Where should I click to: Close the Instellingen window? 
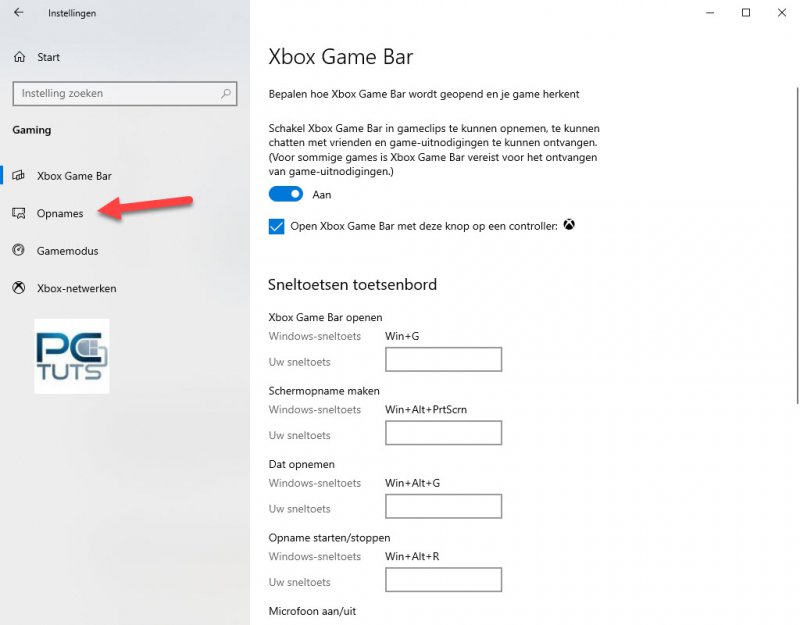tap(782, 13)
